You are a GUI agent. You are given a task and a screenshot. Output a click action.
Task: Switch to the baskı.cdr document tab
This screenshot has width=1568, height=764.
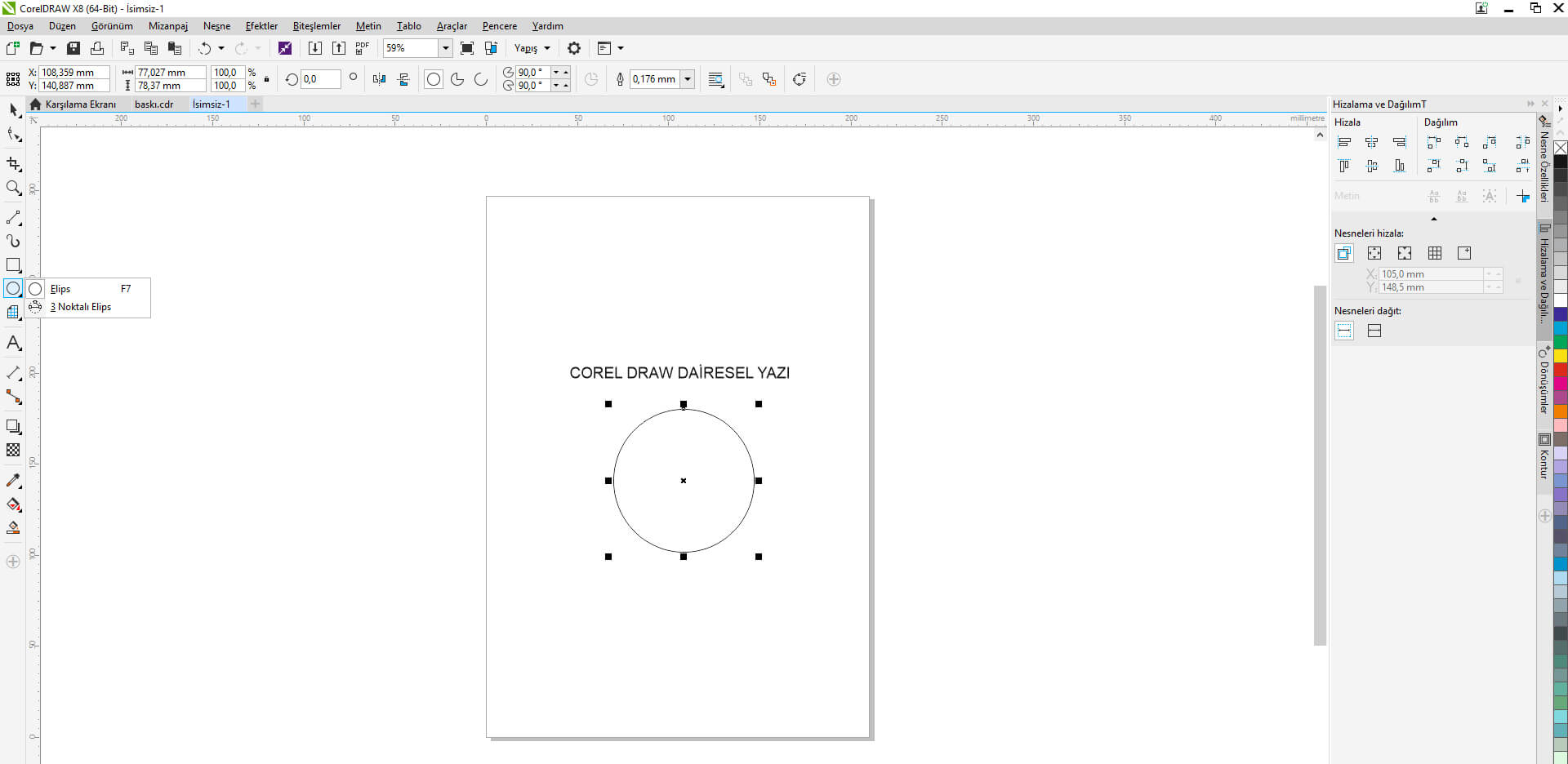click(154, 104)
